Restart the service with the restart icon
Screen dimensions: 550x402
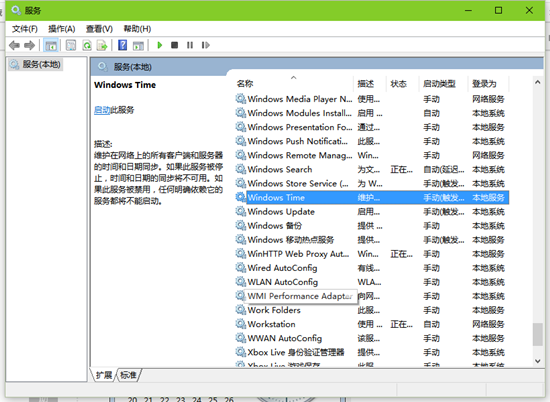click(x=206, y=45)
